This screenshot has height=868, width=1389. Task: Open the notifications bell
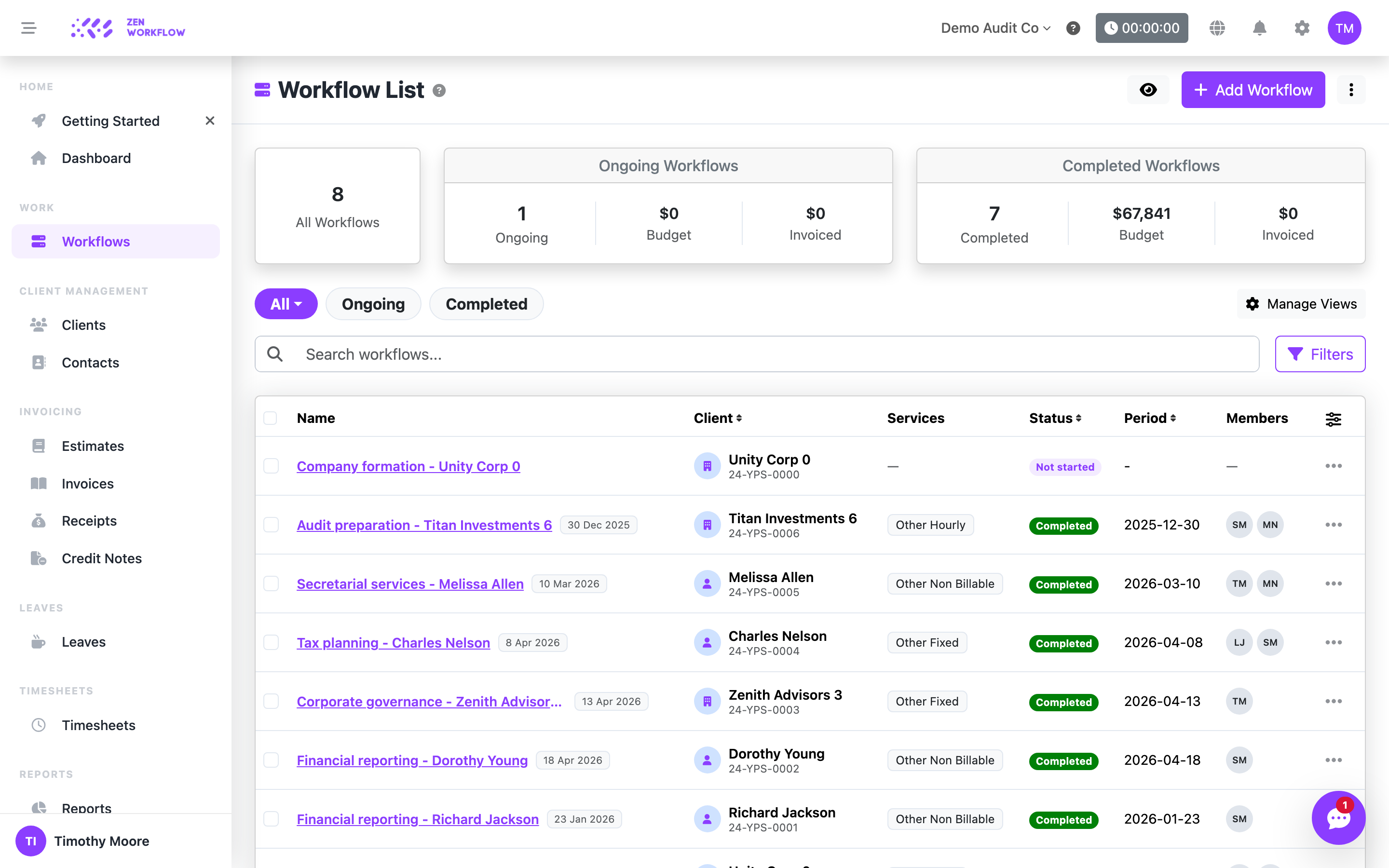(x=1259, y=28)
